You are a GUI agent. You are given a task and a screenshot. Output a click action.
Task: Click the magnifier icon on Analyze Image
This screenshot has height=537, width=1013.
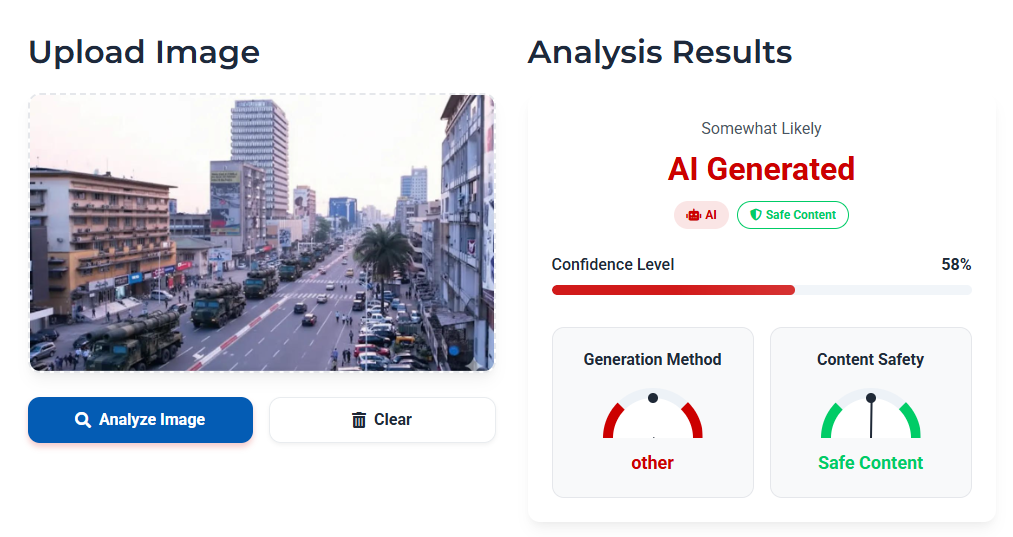83,420
